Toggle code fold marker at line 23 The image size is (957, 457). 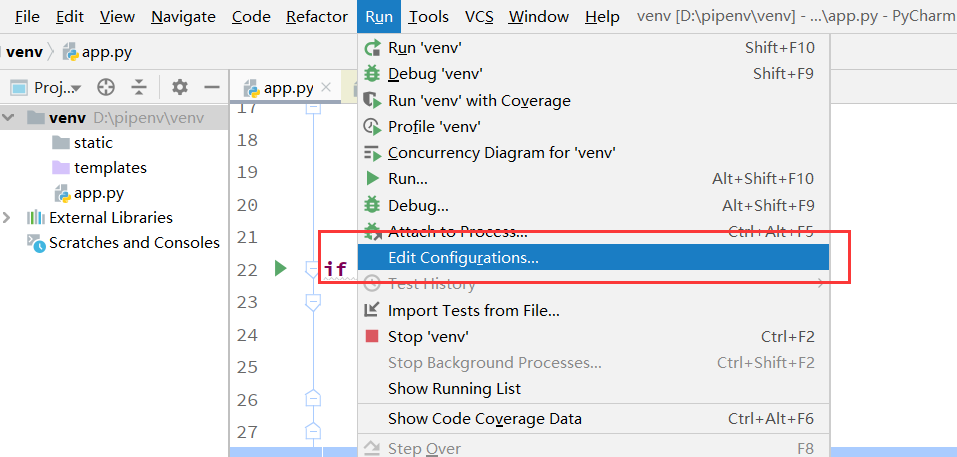click(312, 301)
